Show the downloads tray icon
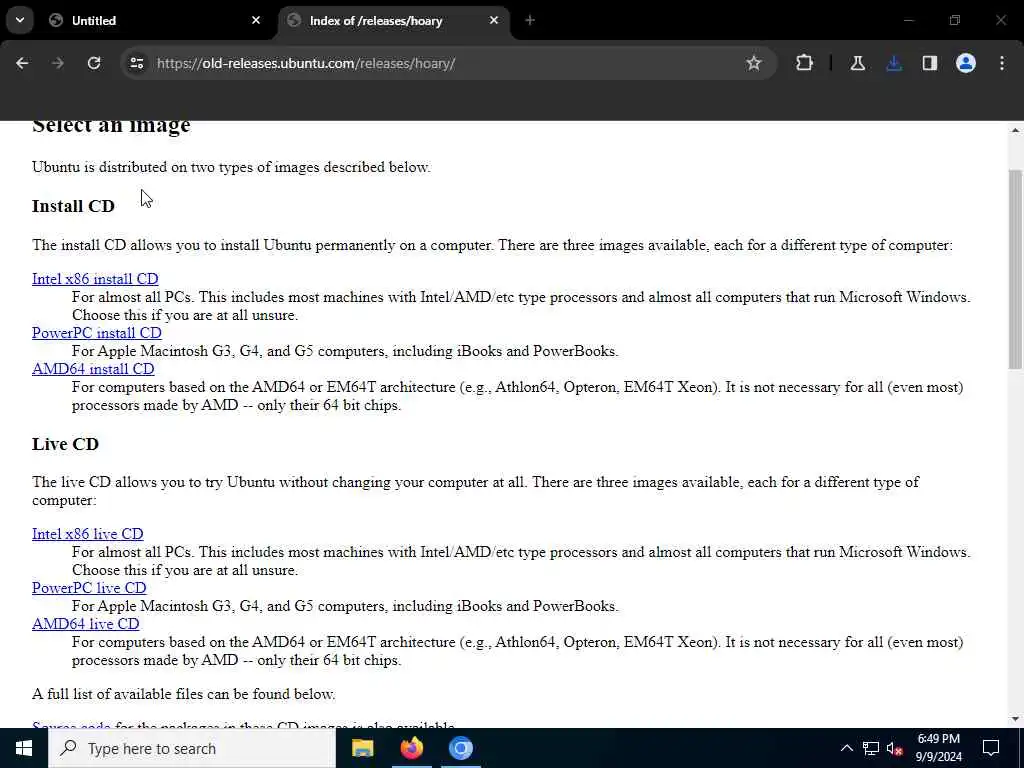 [894, 63]
